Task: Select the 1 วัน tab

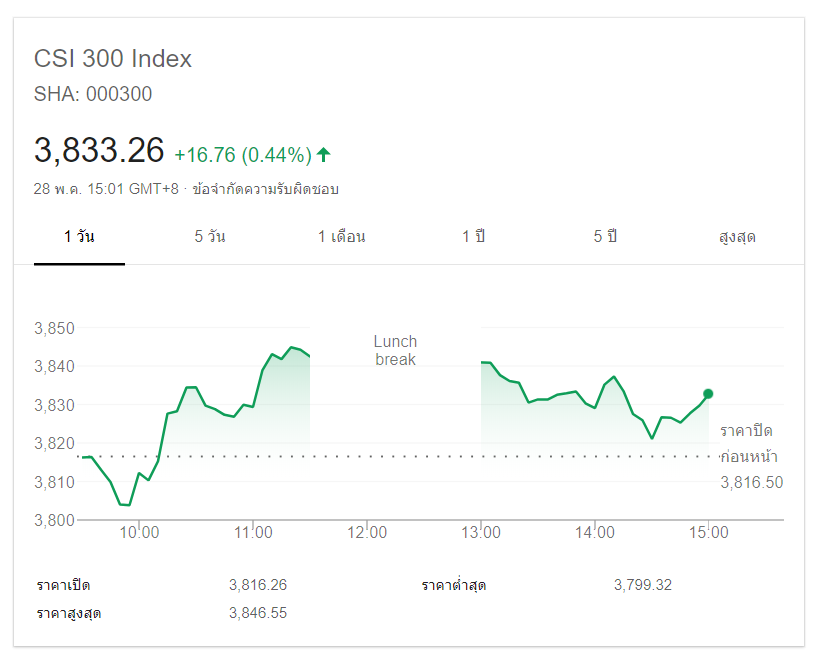Action: [79, 237]
